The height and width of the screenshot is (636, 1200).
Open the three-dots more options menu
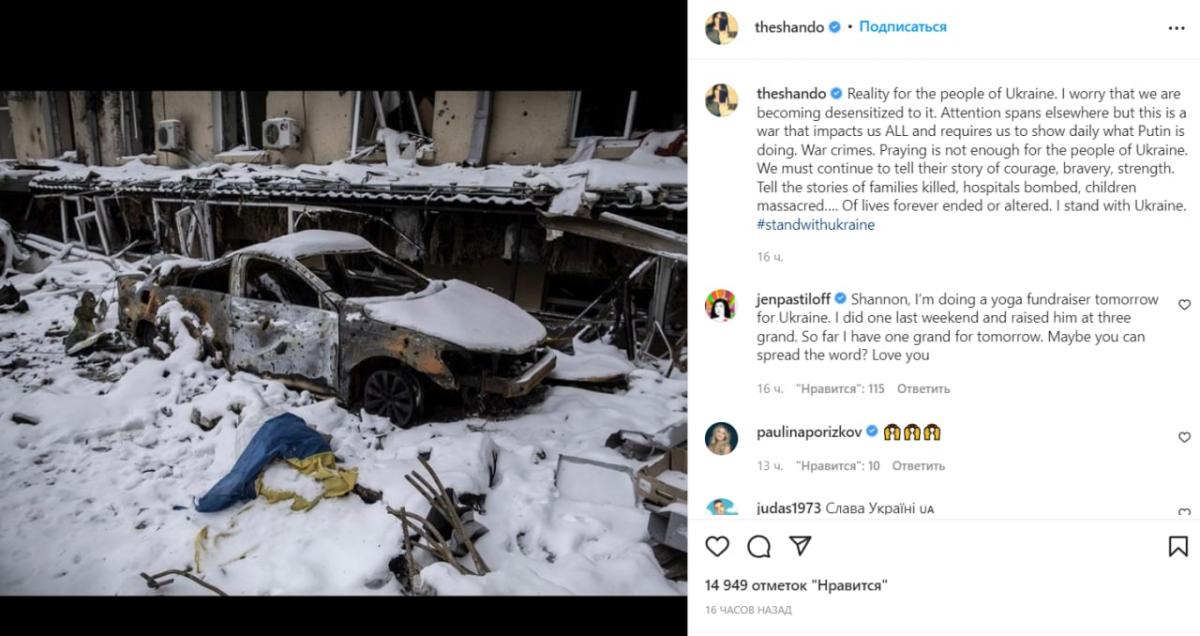coord(1176,28)
